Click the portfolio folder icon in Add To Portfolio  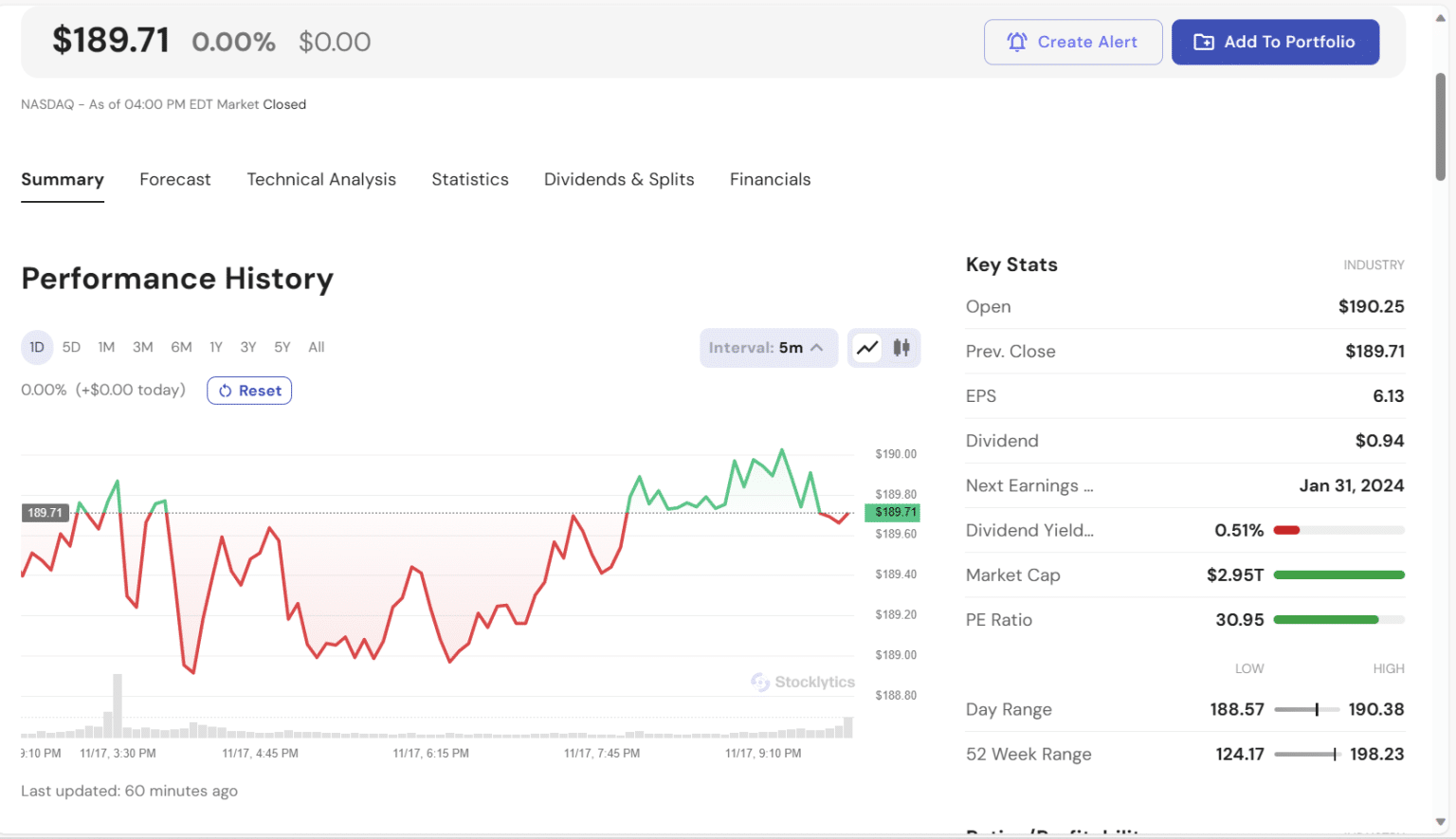1204,42
